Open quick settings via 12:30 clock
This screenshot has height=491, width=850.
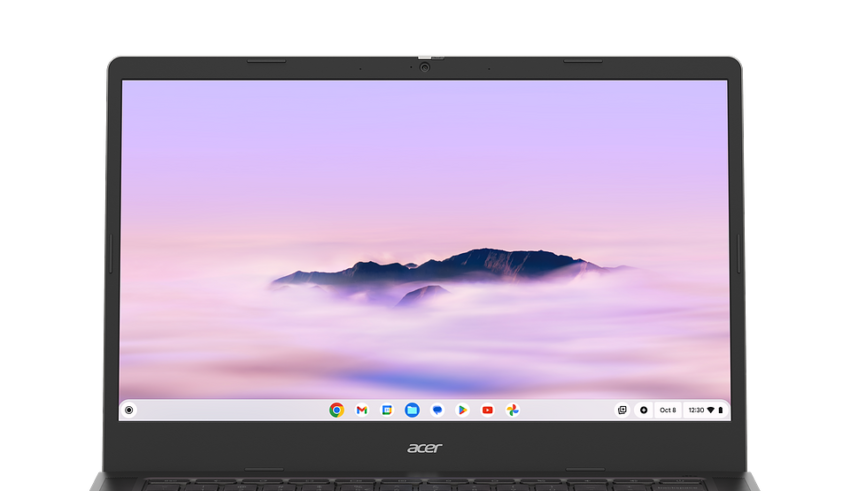click(x=696, y=410)
